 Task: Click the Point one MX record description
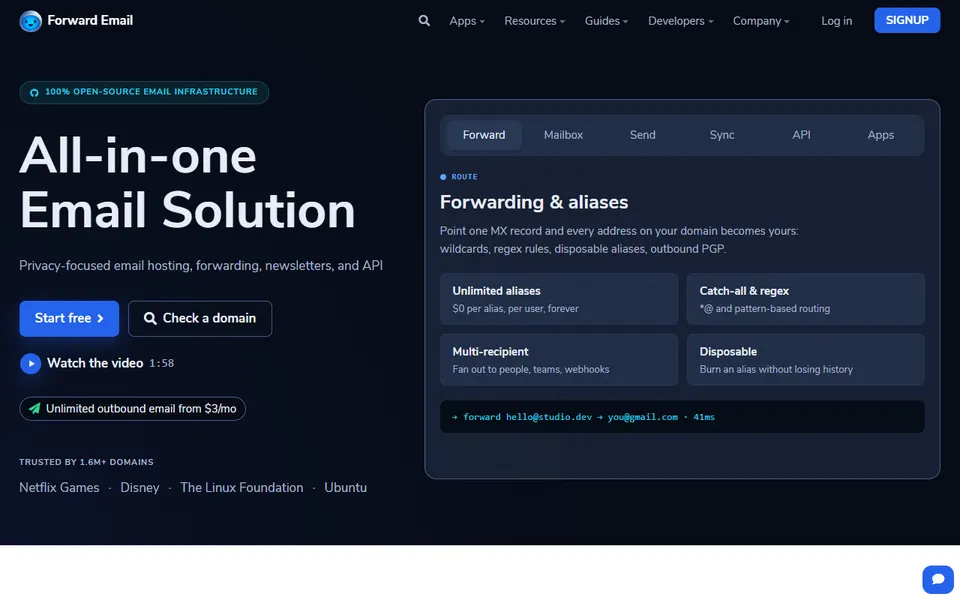point(619,240)
